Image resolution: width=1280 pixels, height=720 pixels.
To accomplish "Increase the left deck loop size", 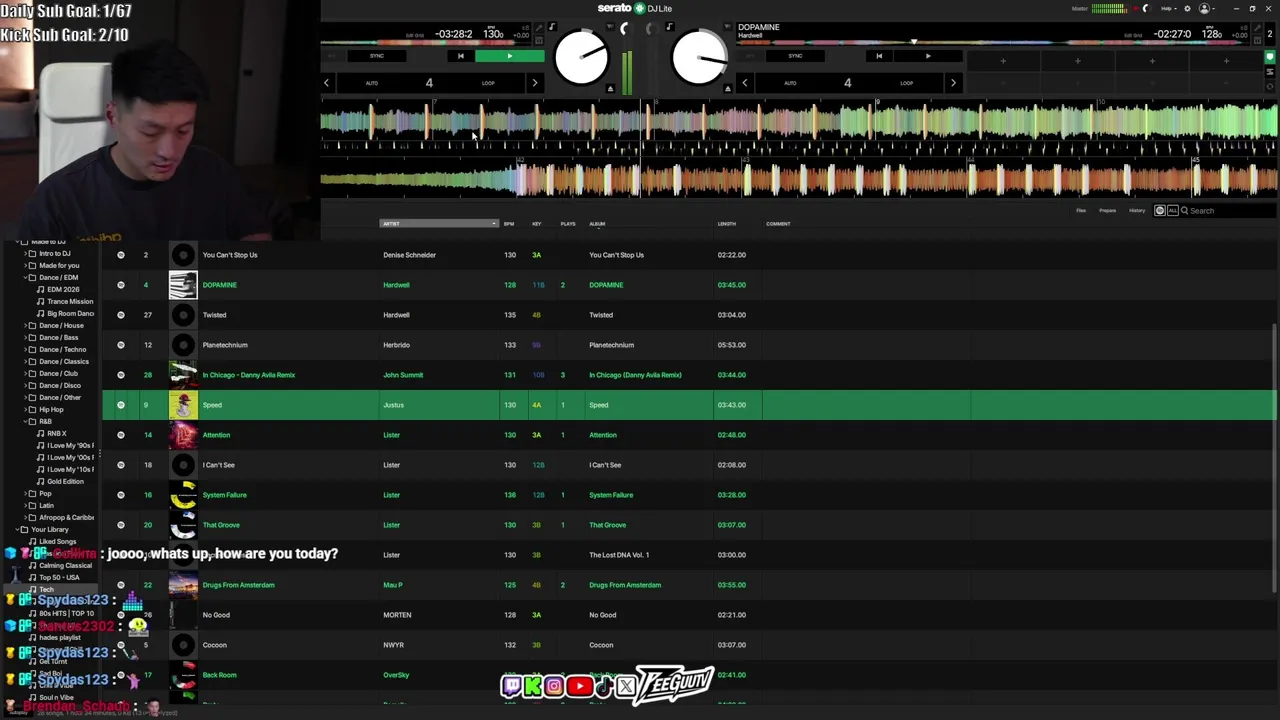I will click(535, 83).
